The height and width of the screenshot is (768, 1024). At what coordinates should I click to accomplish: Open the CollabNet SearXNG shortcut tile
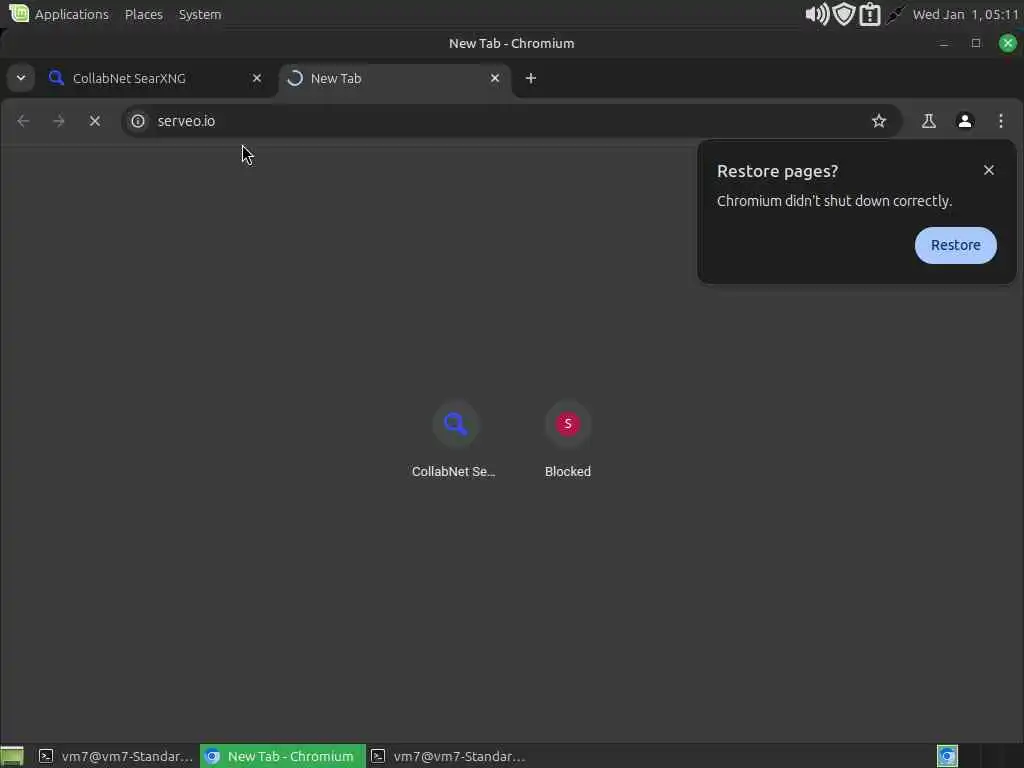(455, 440)
